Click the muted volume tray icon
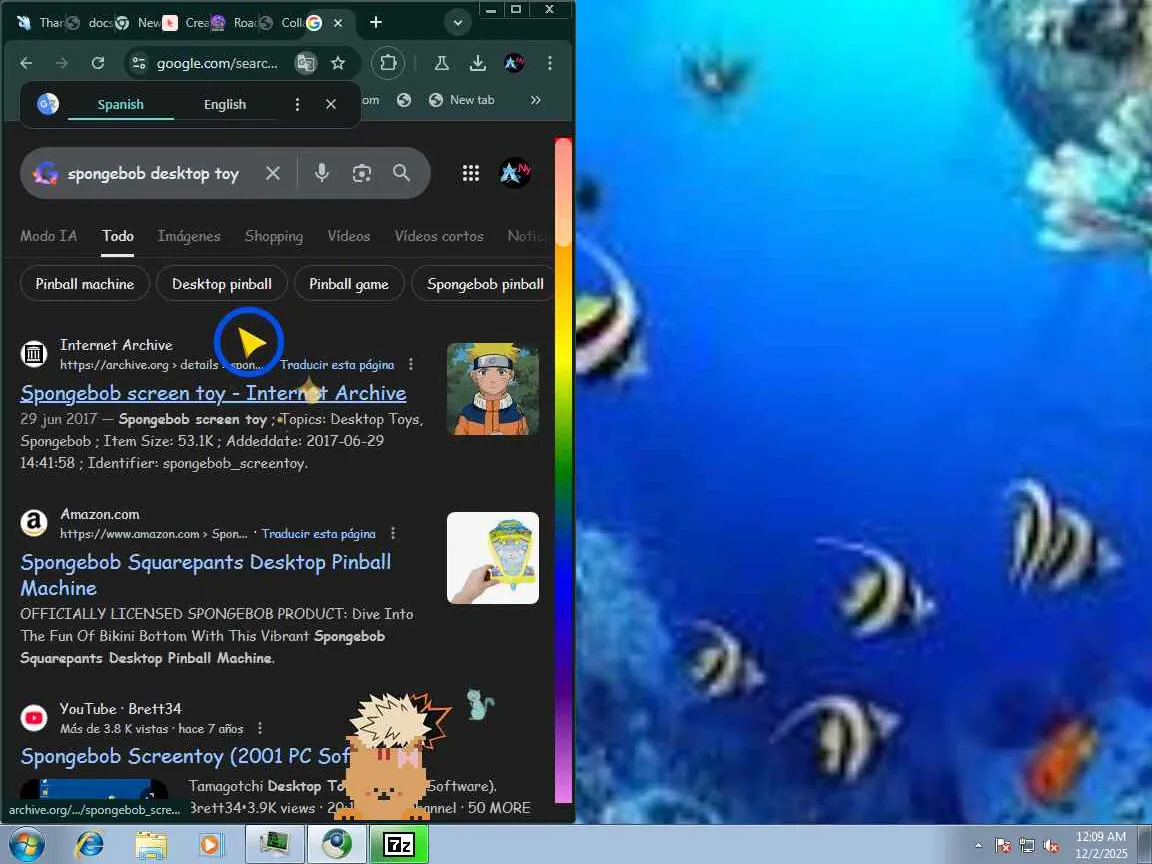Image resolution: width=1152 pixels, height=864 pixels. [x=1051, y=846]
